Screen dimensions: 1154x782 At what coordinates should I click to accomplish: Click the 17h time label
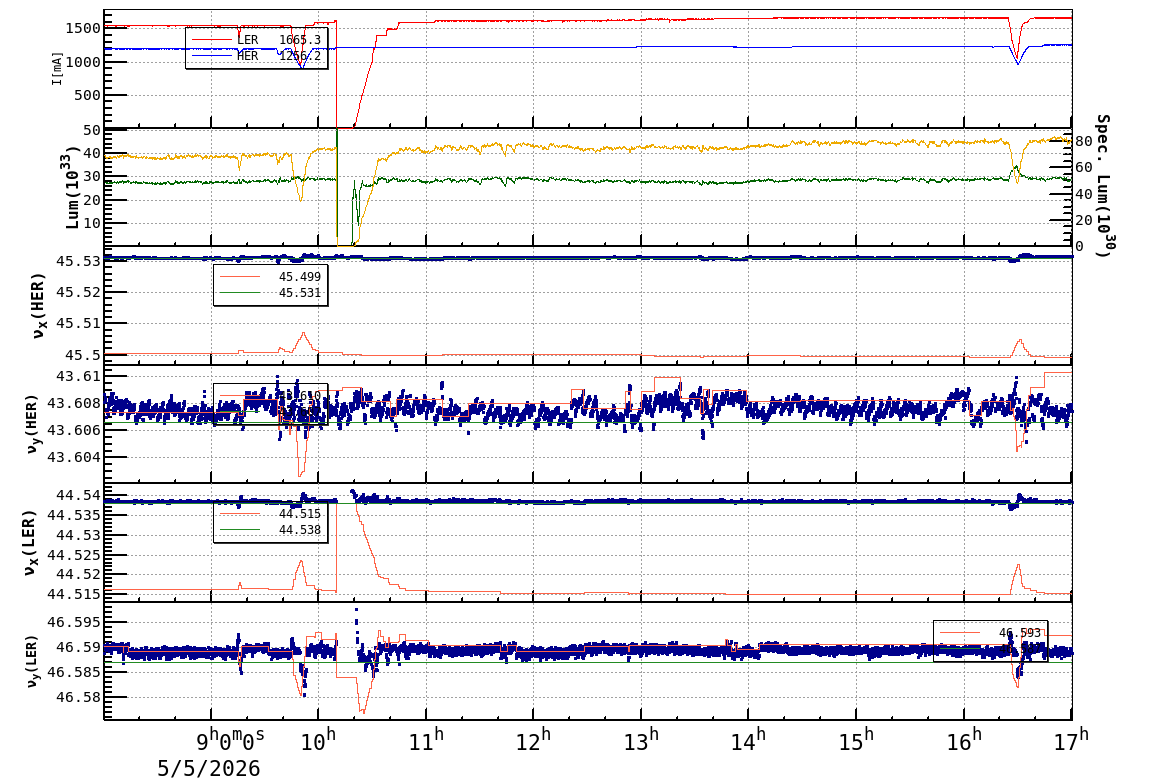coord(1072,739)
